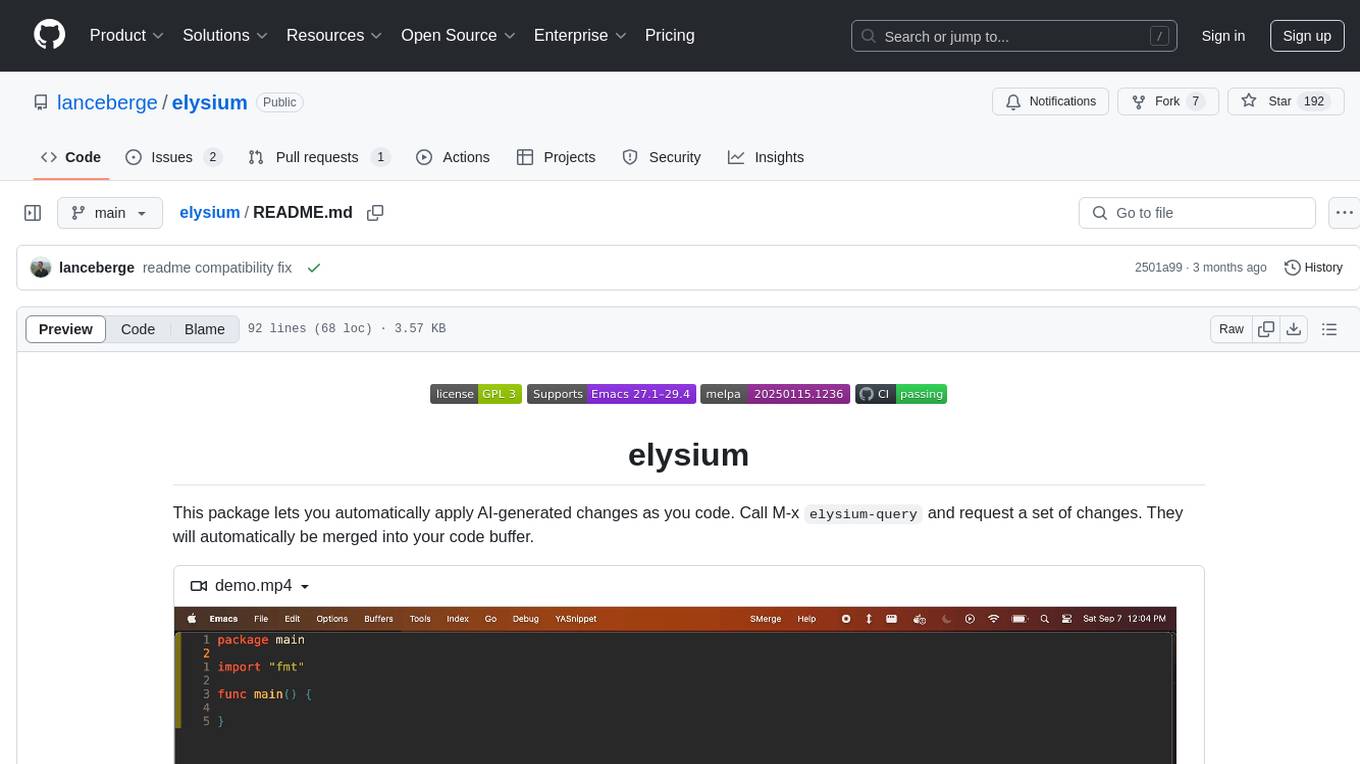Open lanceberge avatar next to commit
This screenshot has height=764, width=1360.
click(x=41, y=268)
